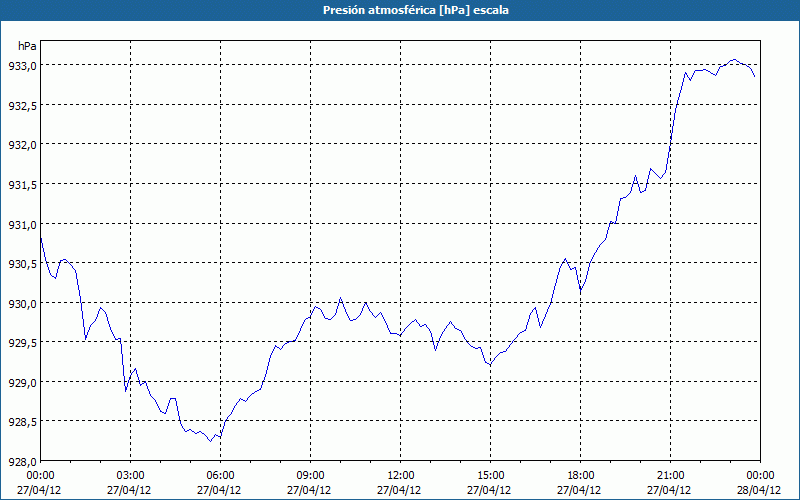Click the pressure peak point near 23:00
The height and width of the screenshot is (500, 800).
734,60
